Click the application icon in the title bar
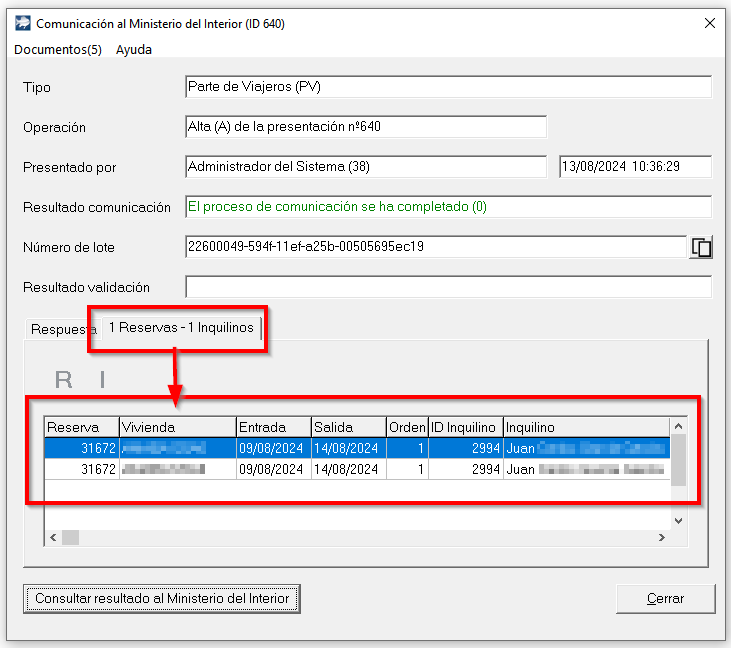Image resolution: width=731 pixels, height=648 pixels. (x=22, y=23)
